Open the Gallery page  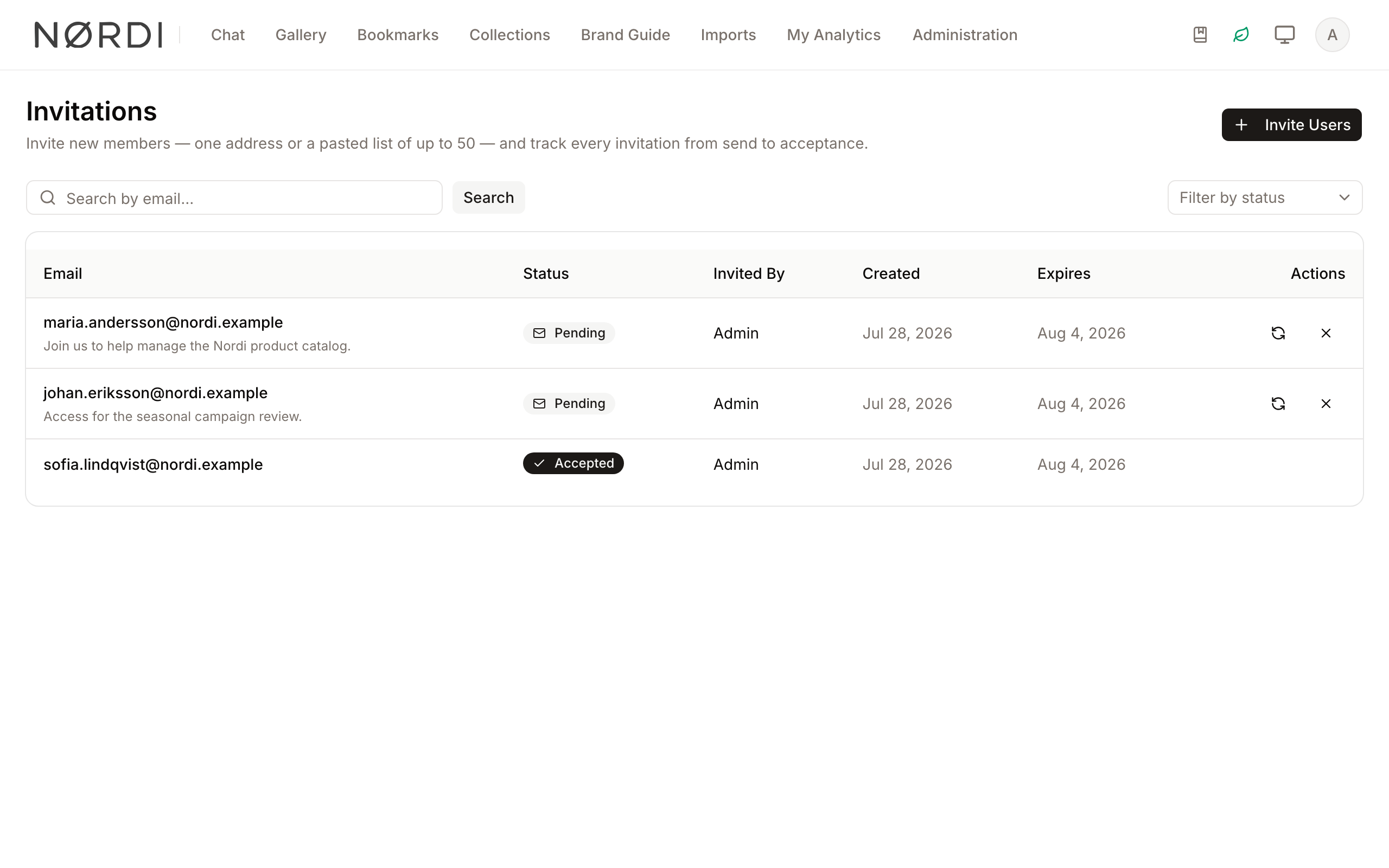click(301, 35)
